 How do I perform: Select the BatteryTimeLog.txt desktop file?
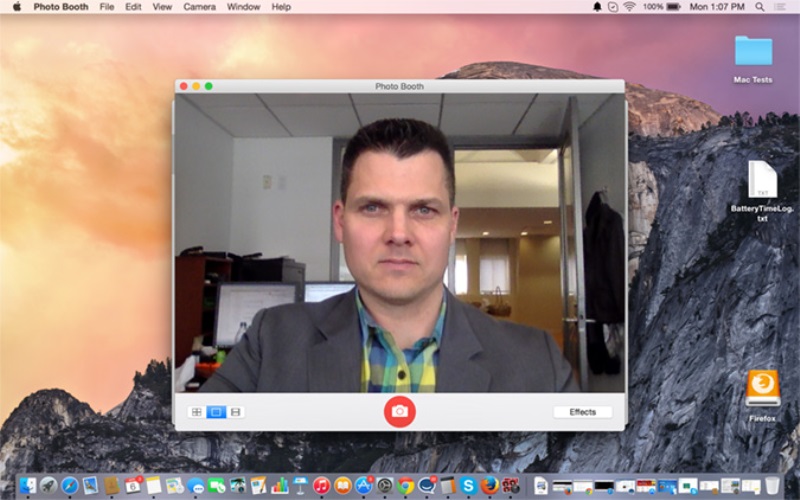coord(762,191)
